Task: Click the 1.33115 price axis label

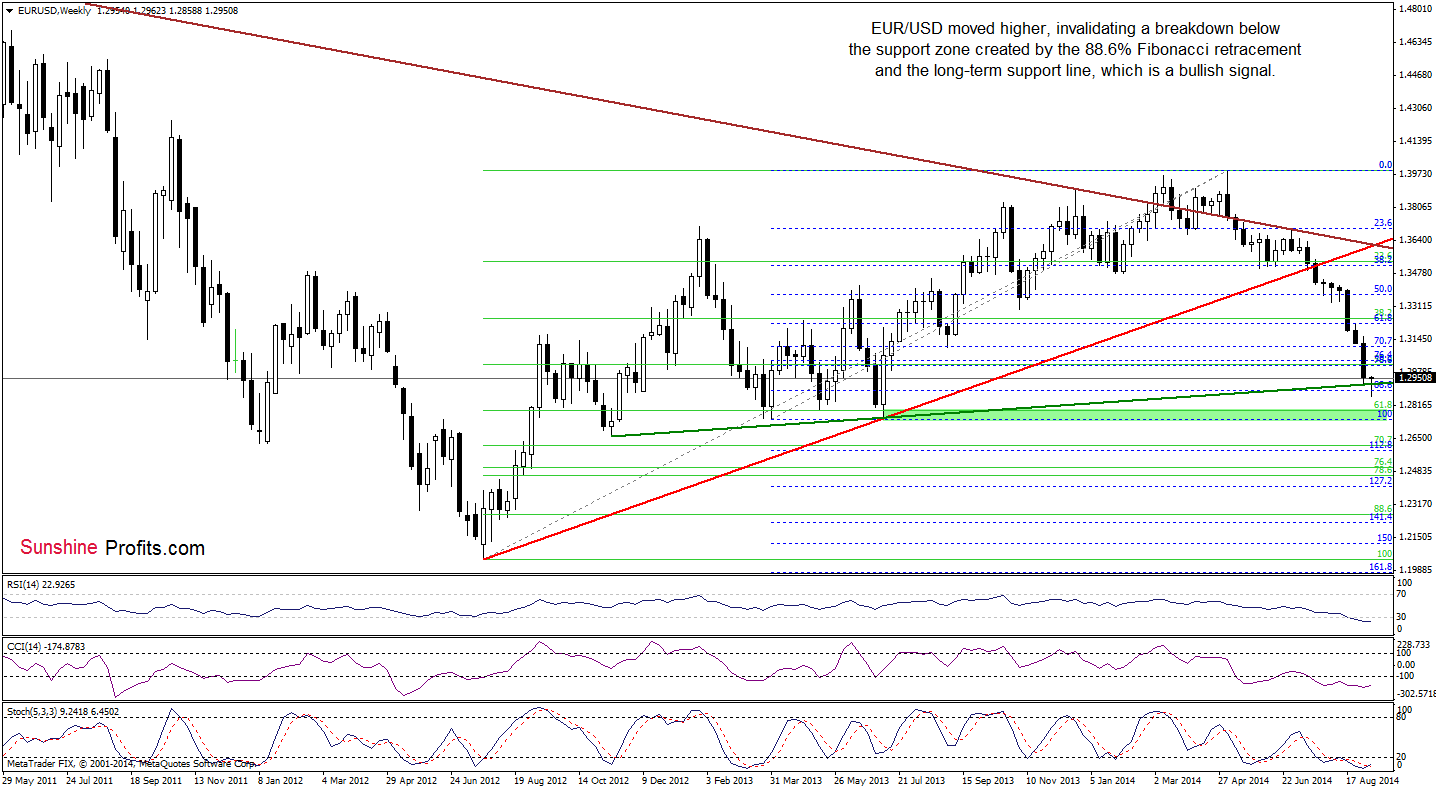Action: pos(1418,306)
